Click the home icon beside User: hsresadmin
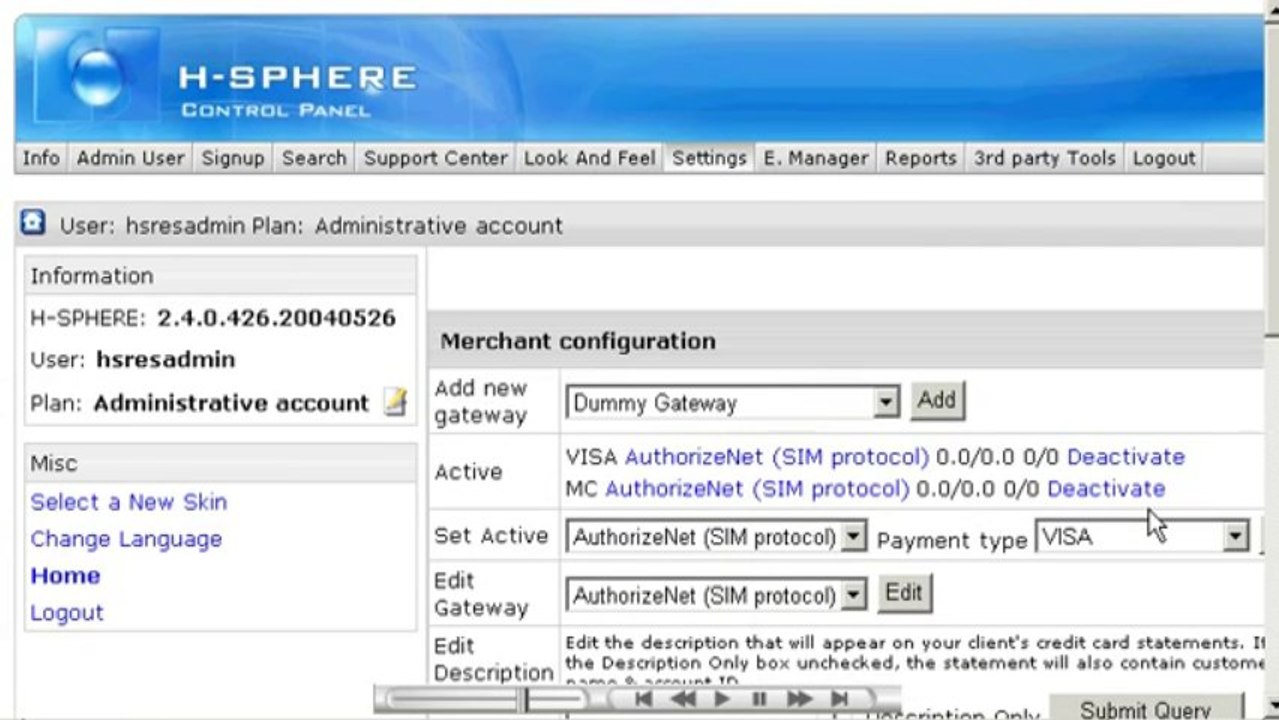1279x720 pixels. (33, 222)
